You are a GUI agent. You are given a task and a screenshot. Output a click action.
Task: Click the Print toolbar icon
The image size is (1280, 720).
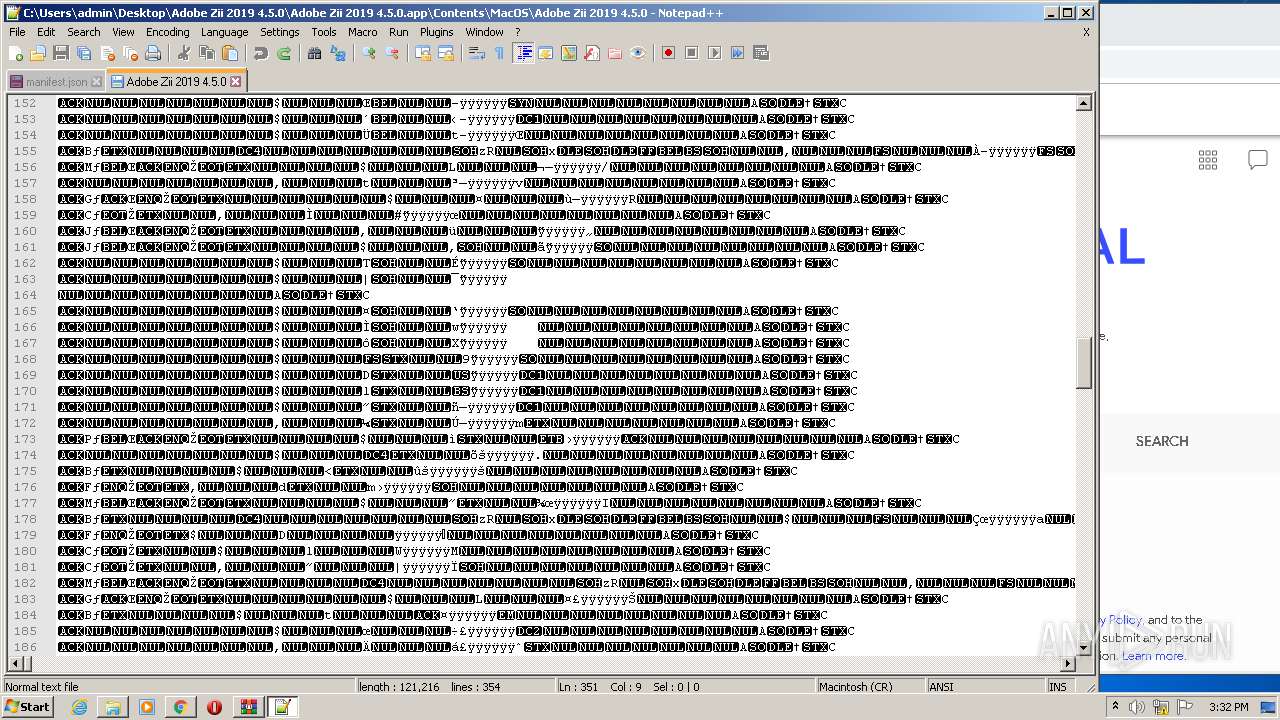pyautogui.click(x=153, y=53)
